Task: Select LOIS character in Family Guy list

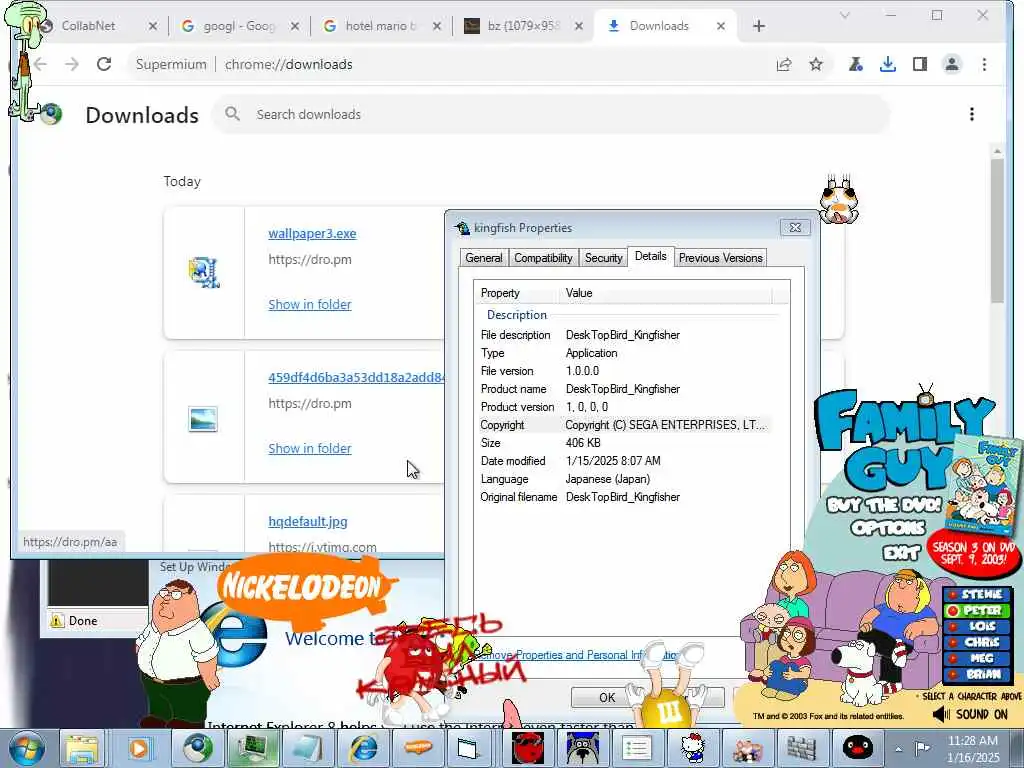Action: pyautogui.click(x=977, y=626)
